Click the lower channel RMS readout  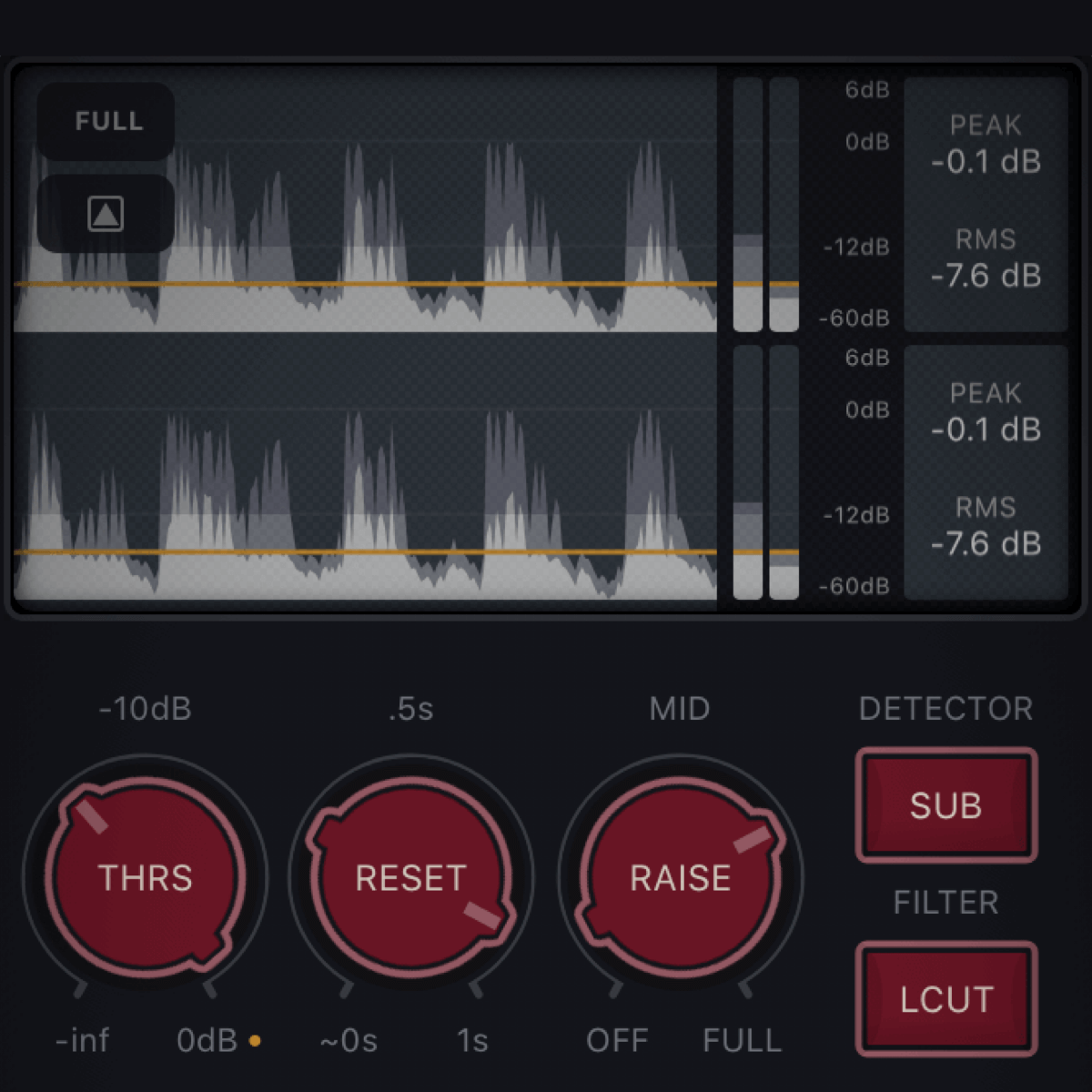[986, 528]
